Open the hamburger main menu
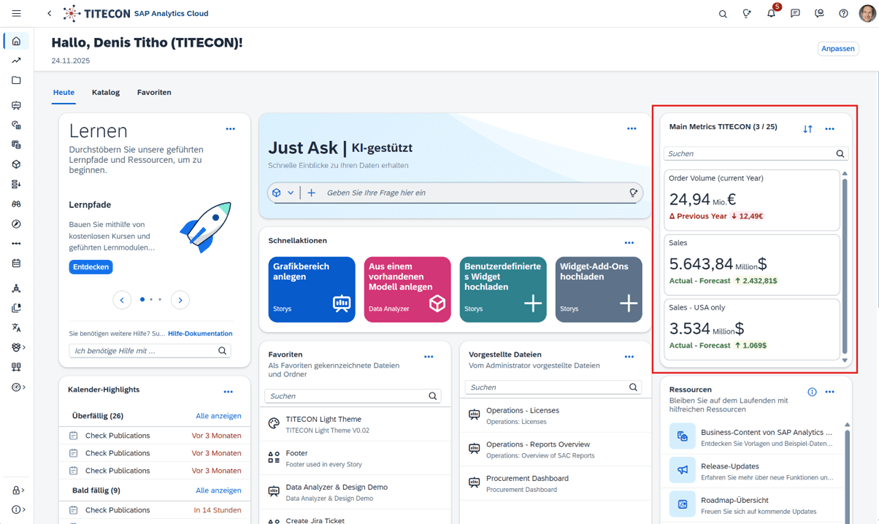Screen dimensions: 879x524 click(x=16, y=14)
